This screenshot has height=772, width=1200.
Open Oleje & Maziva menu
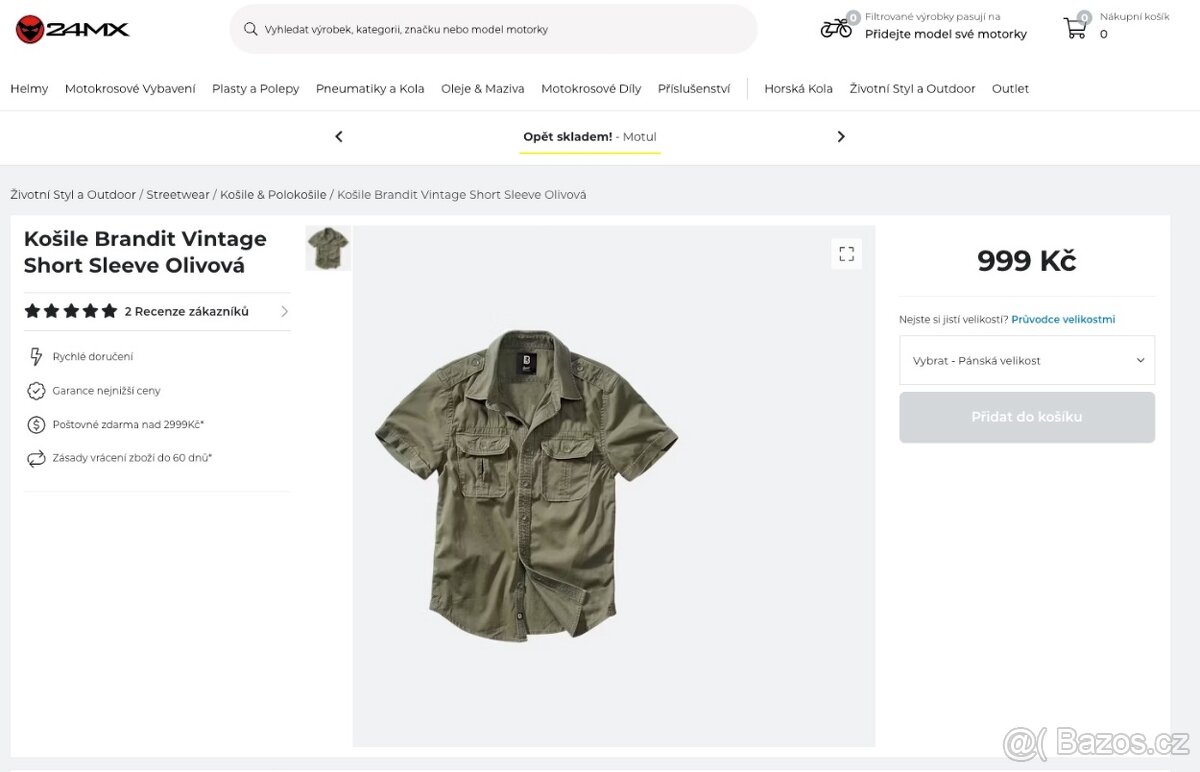(483, 89)
